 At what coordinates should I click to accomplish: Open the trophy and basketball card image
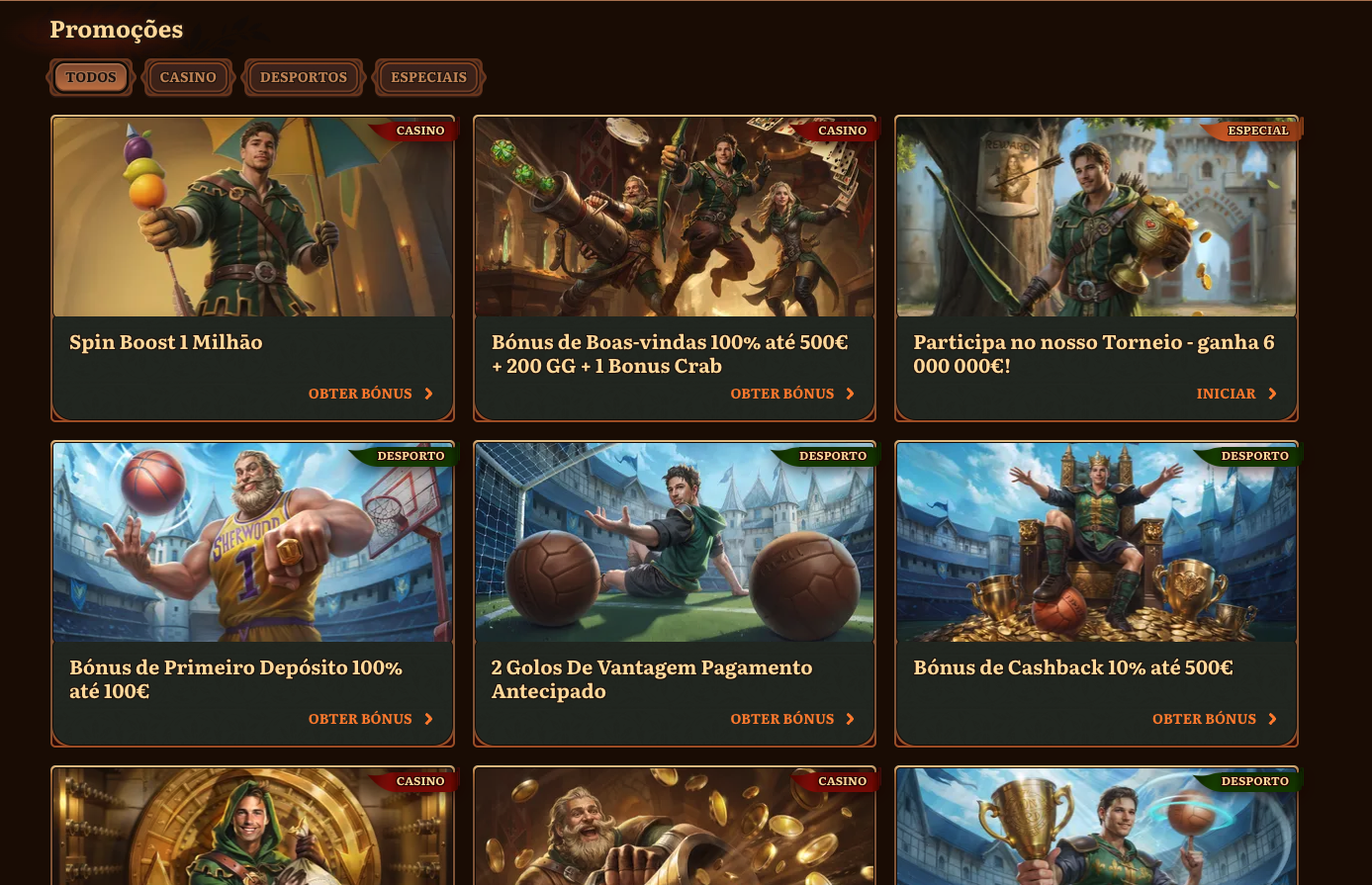click(x=1096, y=827)
